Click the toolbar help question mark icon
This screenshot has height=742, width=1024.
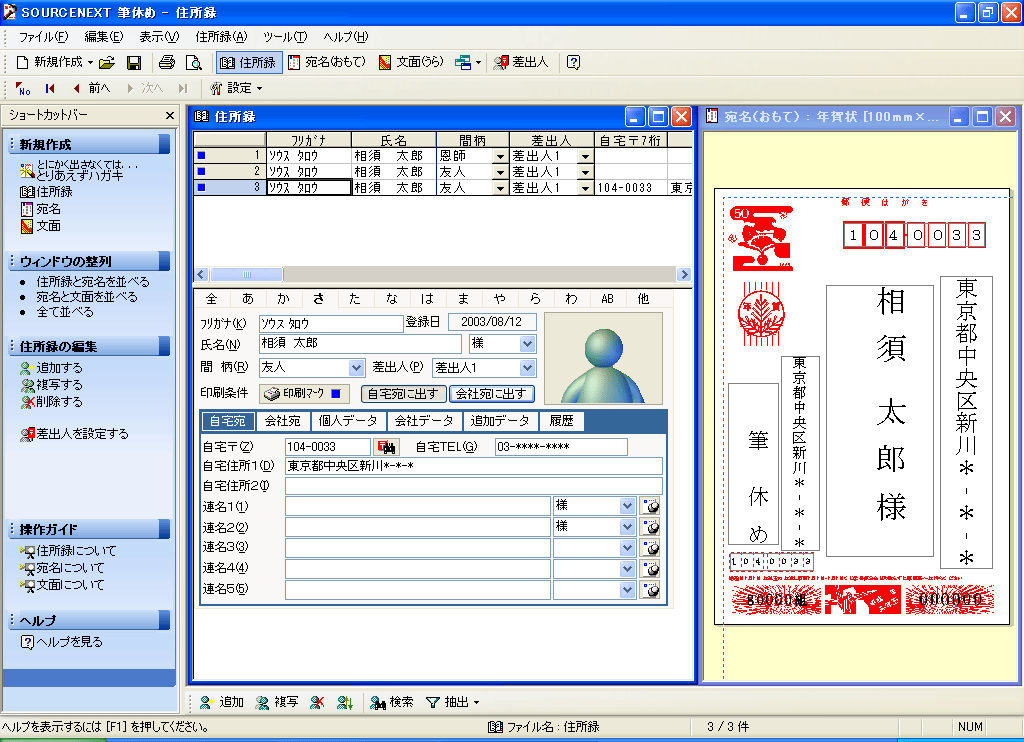[573, 63]
